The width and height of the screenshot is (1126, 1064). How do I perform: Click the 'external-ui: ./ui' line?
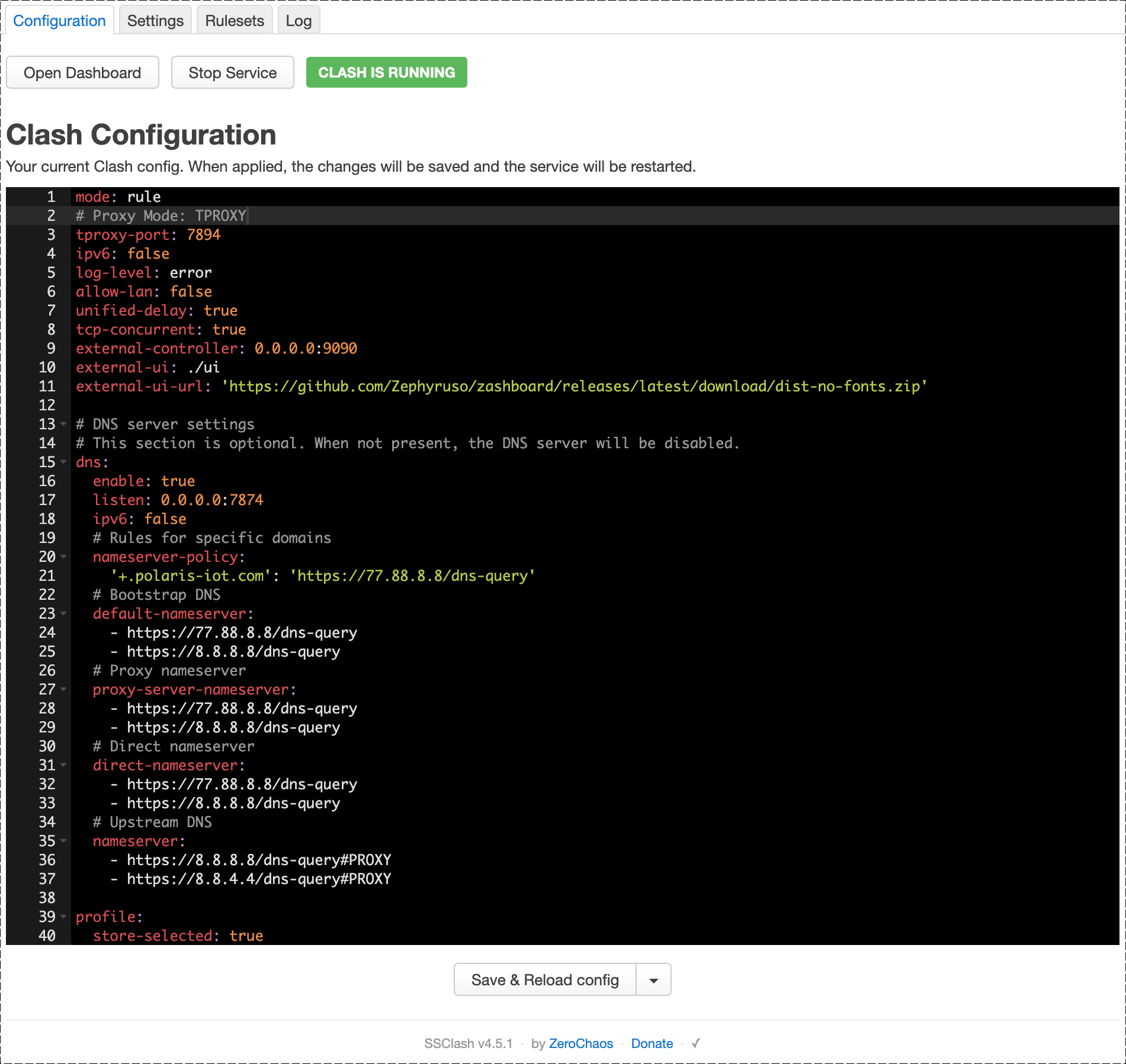(x=147, y=367)
